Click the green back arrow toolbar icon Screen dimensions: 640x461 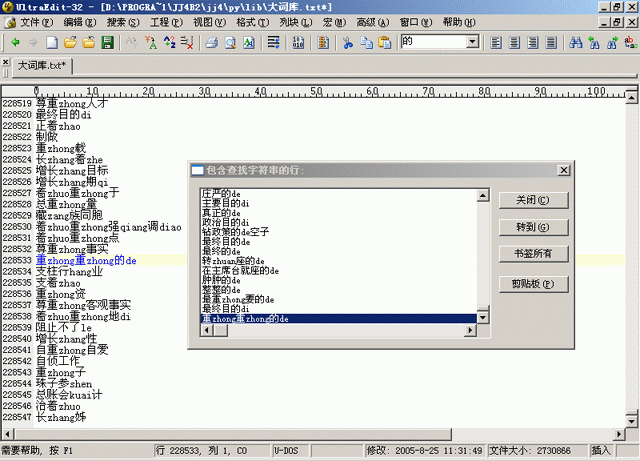[16, 43]
